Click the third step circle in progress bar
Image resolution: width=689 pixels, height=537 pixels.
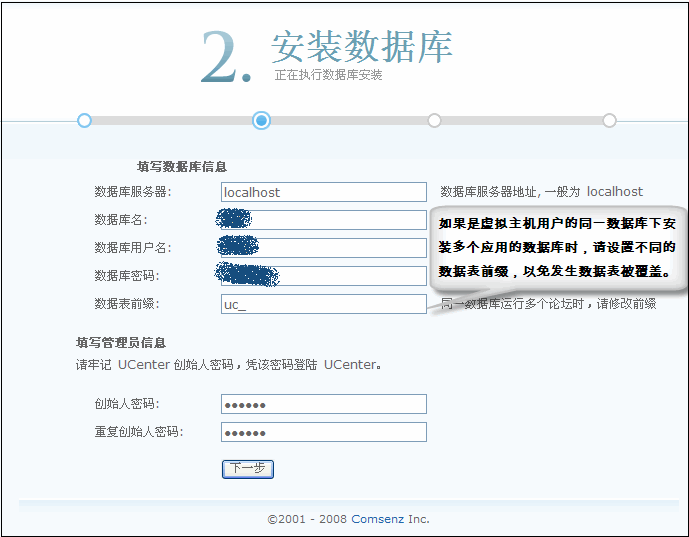434,120
